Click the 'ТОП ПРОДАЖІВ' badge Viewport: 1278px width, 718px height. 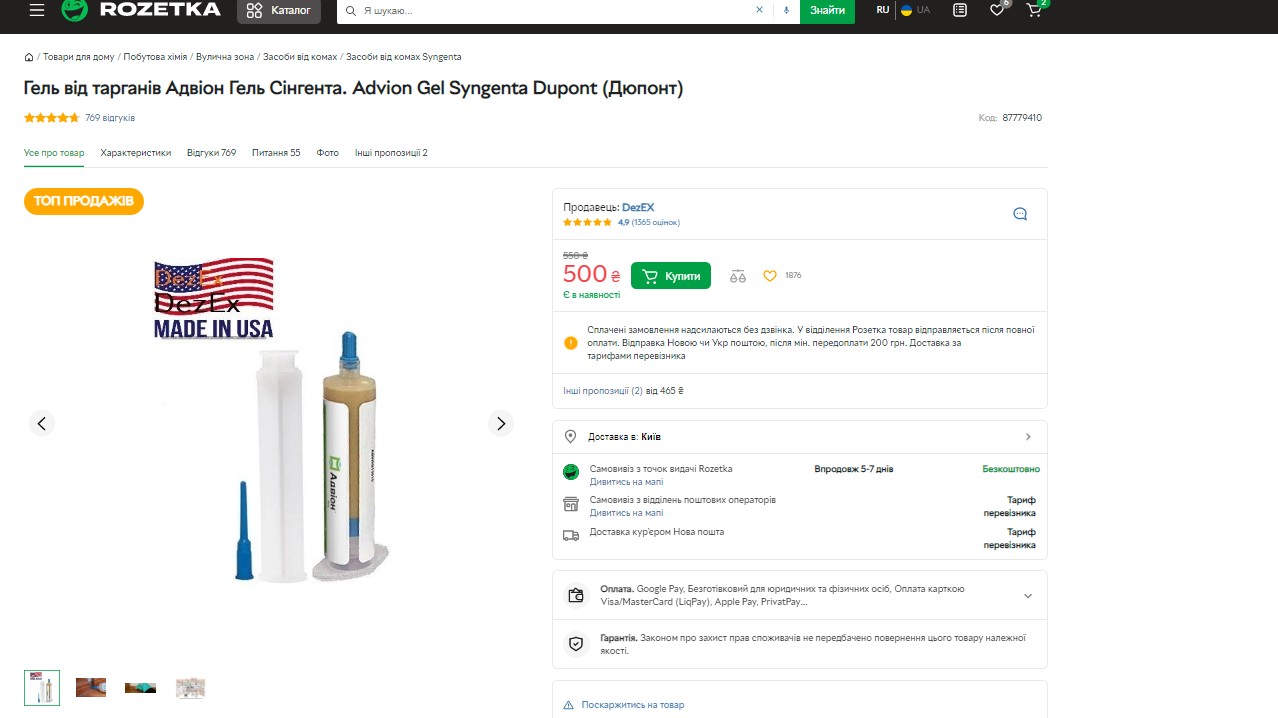(x=84, y=201)
